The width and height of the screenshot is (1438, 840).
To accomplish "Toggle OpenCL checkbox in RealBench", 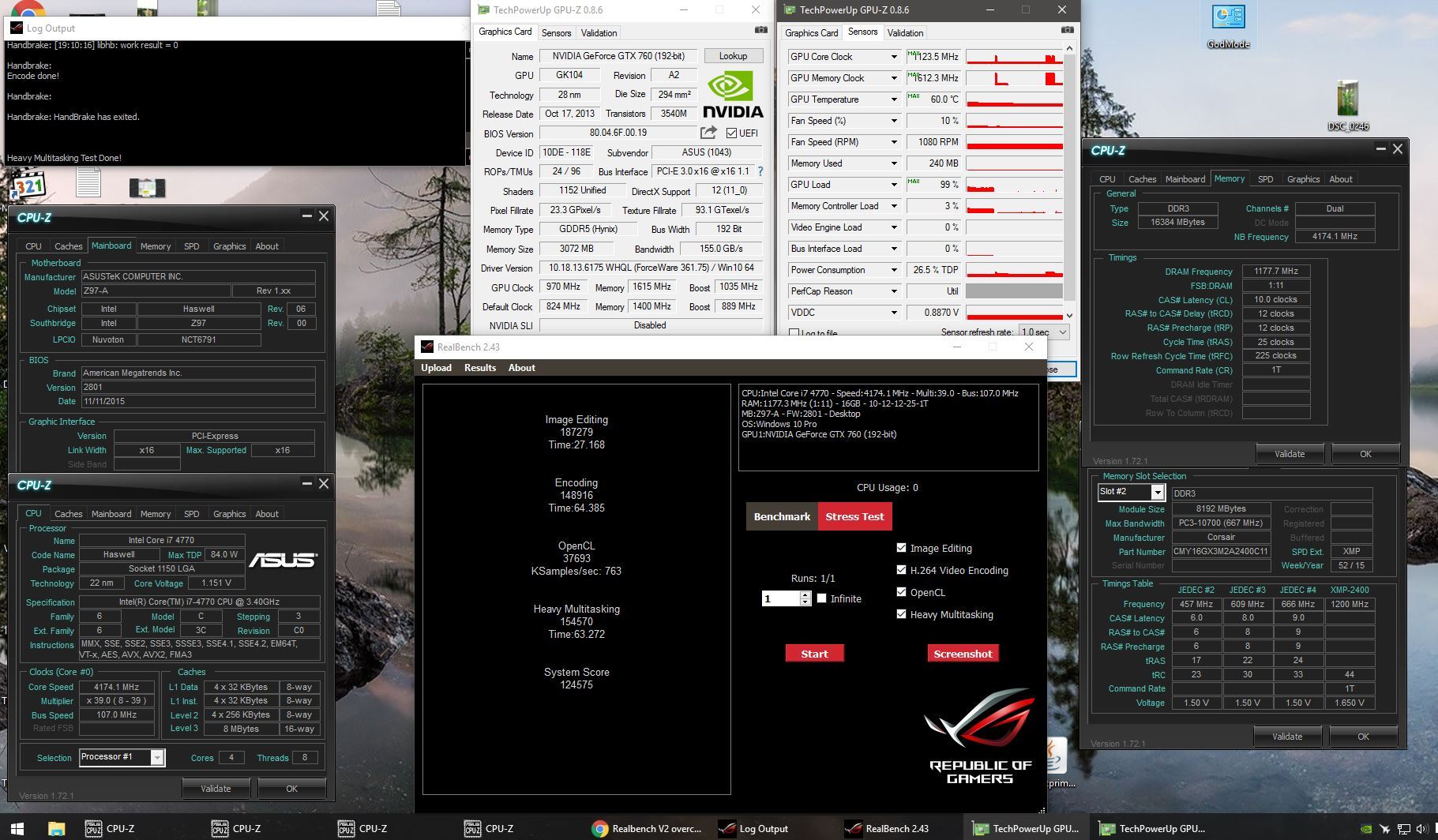I will pyautogui.click(x=901, y=591).
